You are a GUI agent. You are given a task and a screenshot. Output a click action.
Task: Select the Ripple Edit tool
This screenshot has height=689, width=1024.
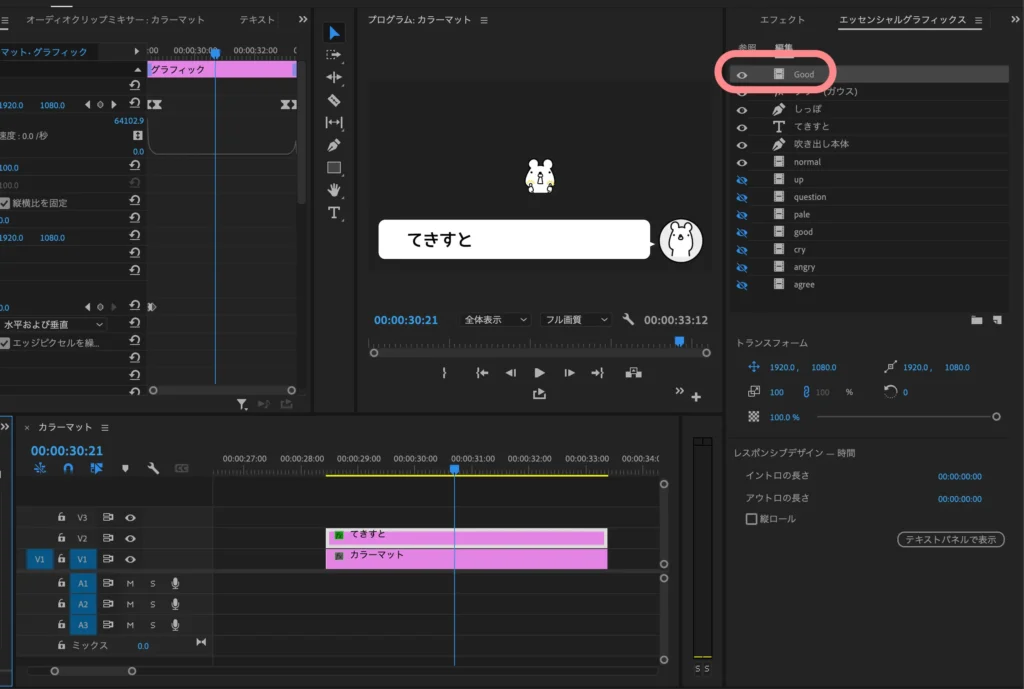click(334, 77)
